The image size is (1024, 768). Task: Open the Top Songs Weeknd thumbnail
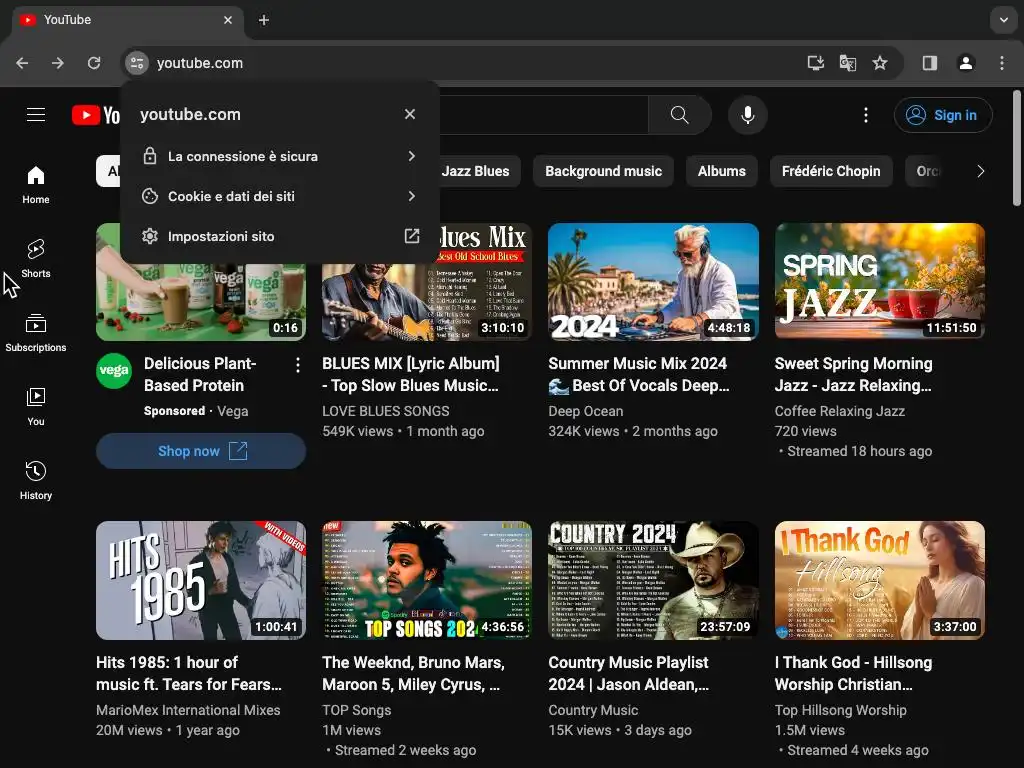click(427, 581)
